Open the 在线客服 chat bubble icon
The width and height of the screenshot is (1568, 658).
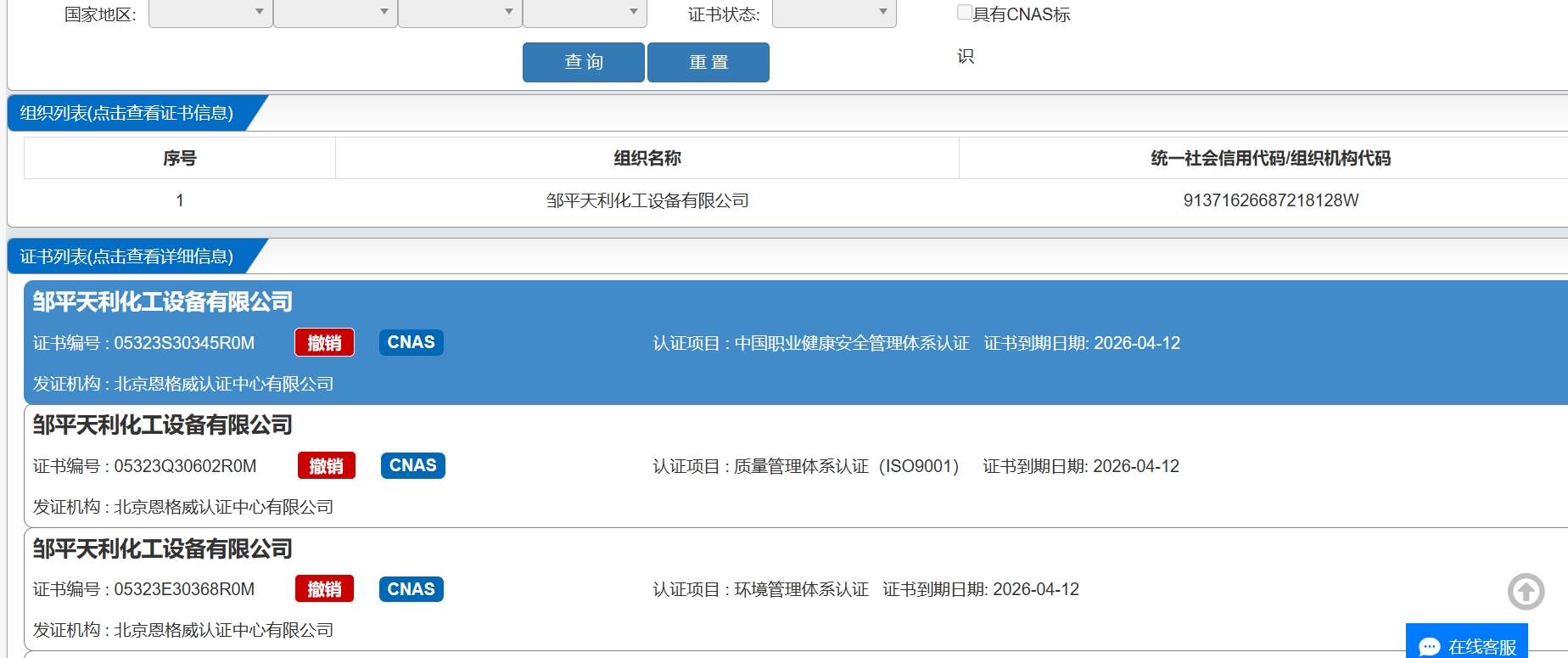(1430, 647)
